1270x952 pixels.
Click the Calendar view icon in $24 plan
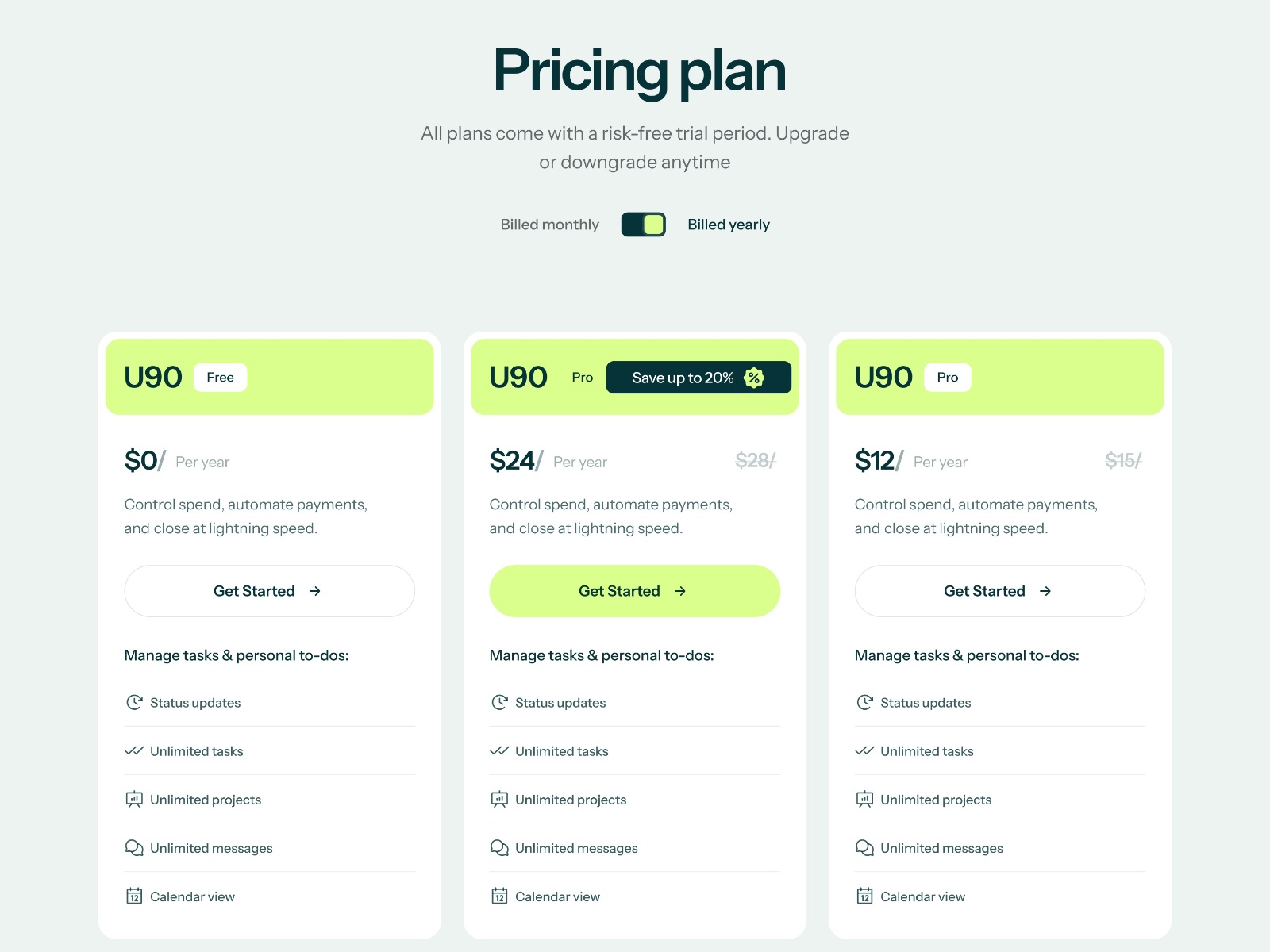[499, 896]
